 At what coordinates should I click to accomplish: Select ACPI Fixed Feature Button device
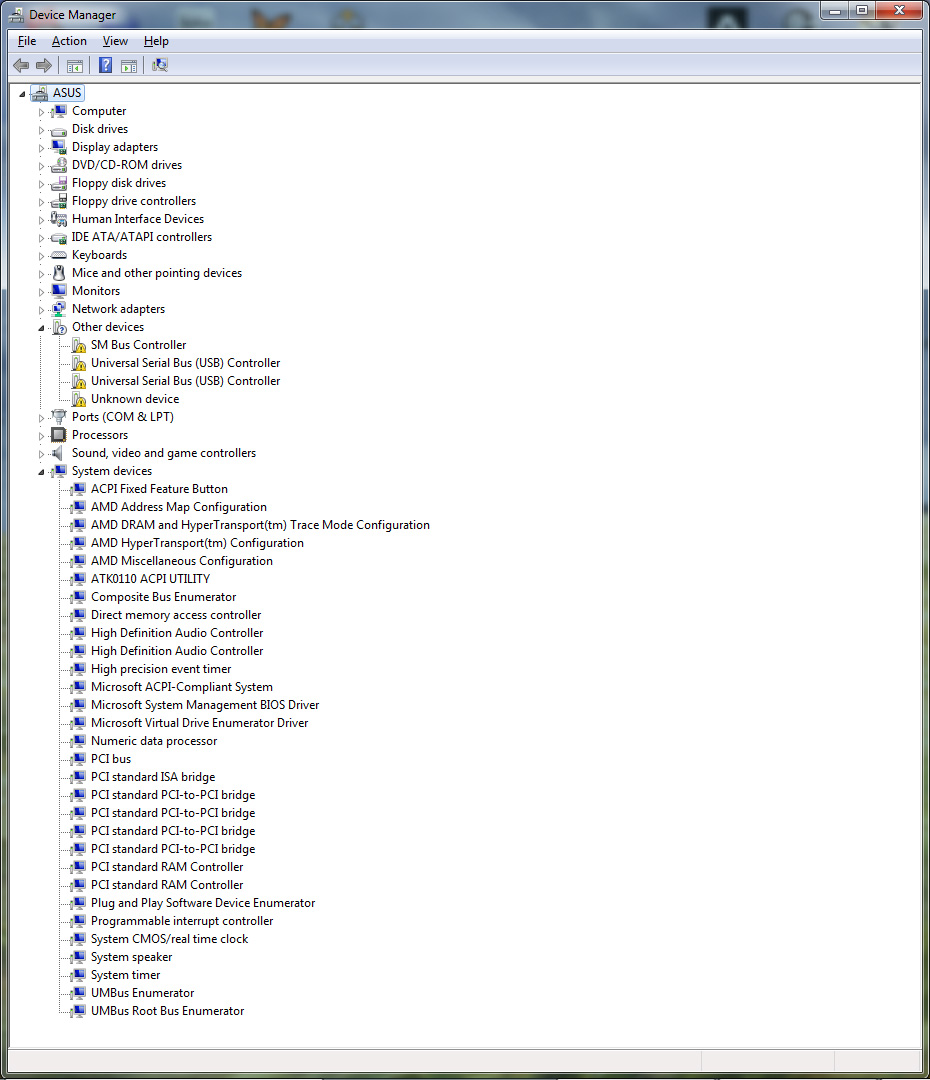[x=159, y=489]
